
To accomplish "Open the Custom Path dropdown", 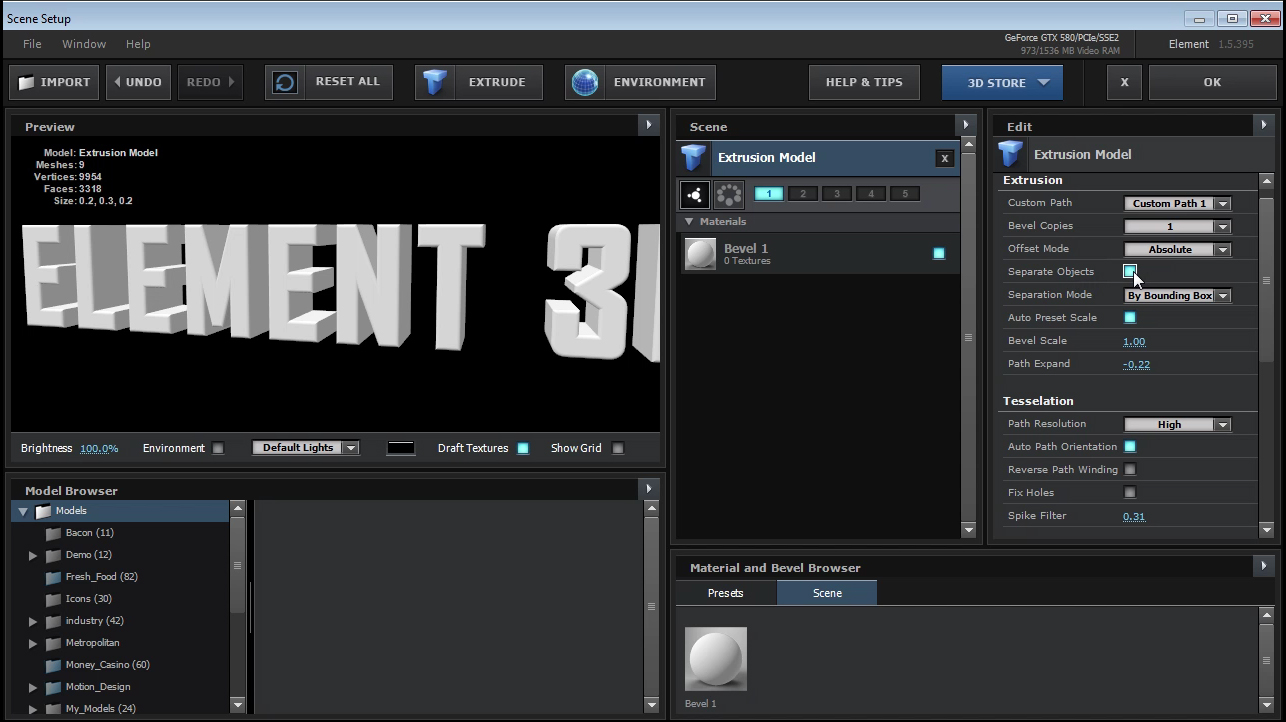I will pyautogui.click(x=1177, y=203).
